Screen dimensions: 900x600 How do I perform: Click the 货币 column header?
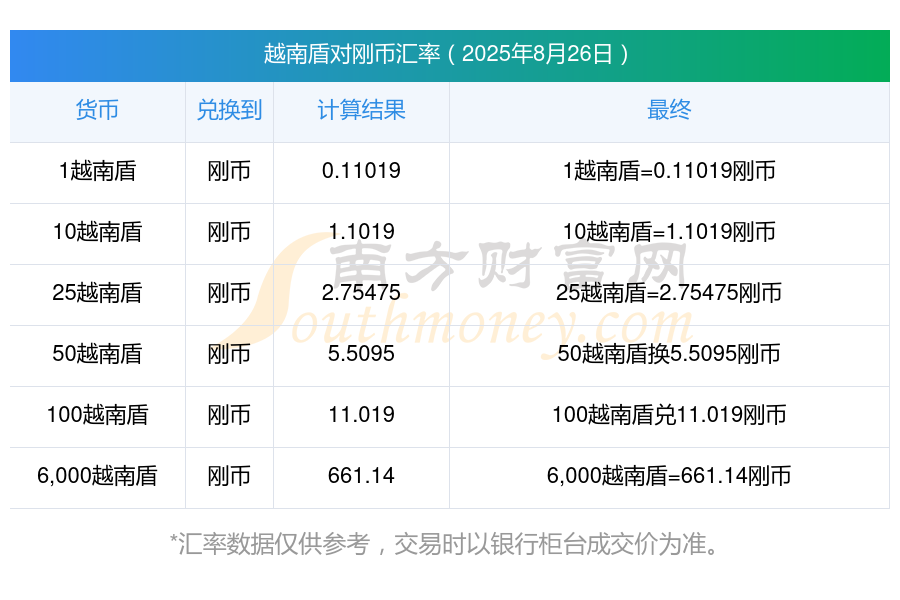[97, 110]
